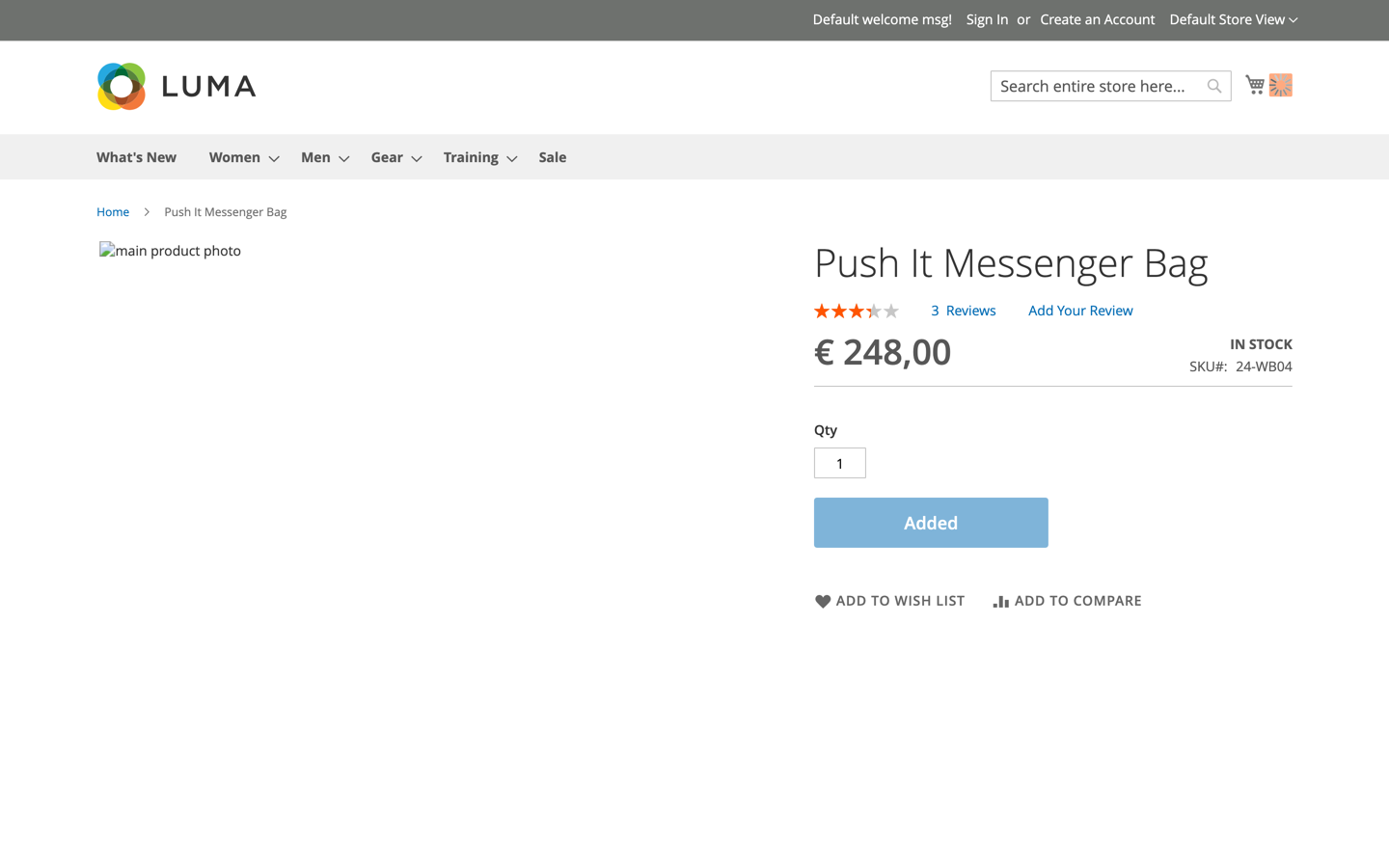
Task: Click the € 248,00 price
Action: [x=883, y=352]
